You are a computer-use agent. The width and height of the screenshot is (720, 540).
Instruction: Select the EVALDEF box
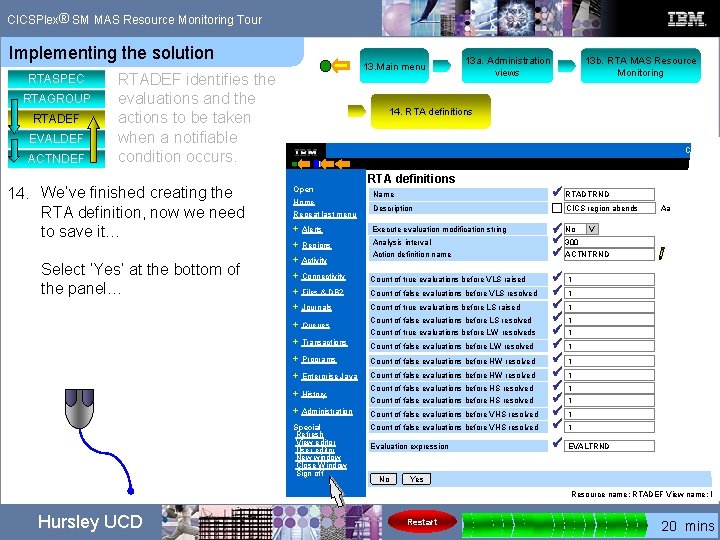coord(56,139)
